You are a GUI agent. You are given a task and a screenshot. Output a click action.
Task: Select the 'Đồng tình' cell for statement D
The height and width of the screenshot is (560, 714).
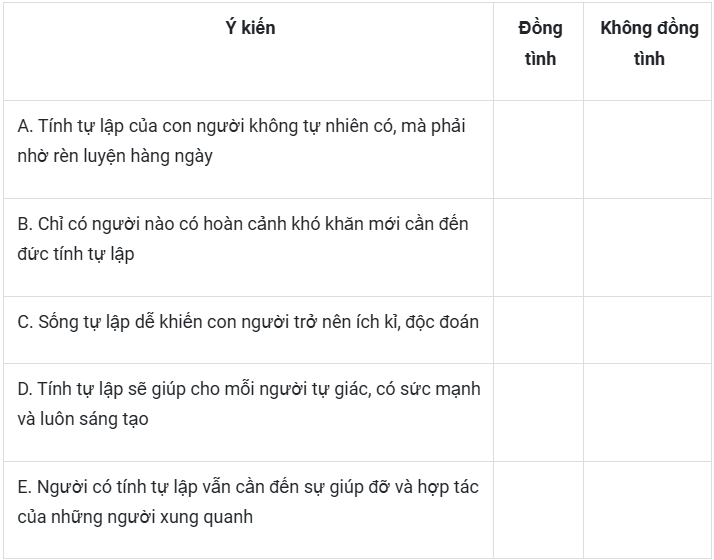click(x=538, y=412)
